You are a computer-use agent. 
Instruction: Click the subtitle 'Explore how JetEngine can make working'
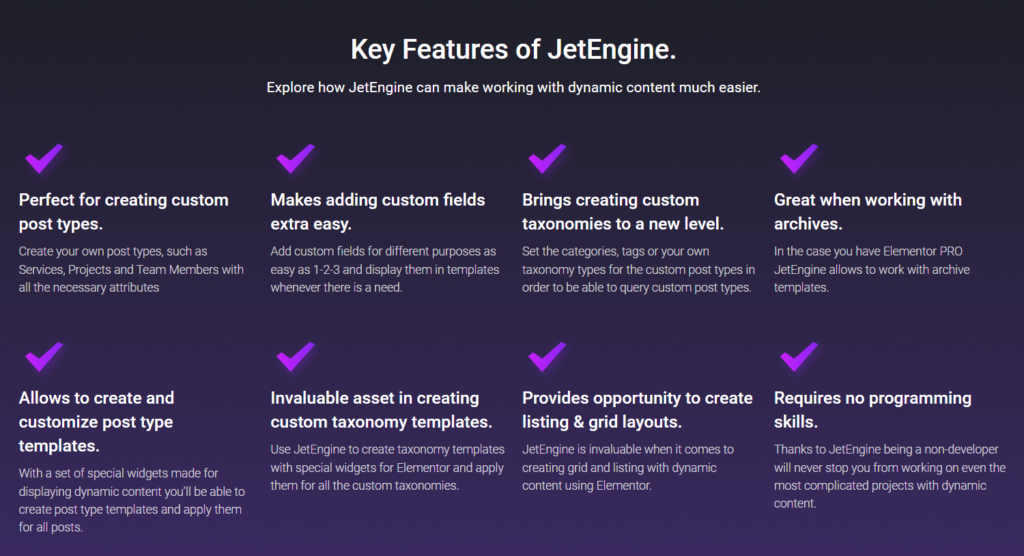pyautogui.click(x=513, y=88)
